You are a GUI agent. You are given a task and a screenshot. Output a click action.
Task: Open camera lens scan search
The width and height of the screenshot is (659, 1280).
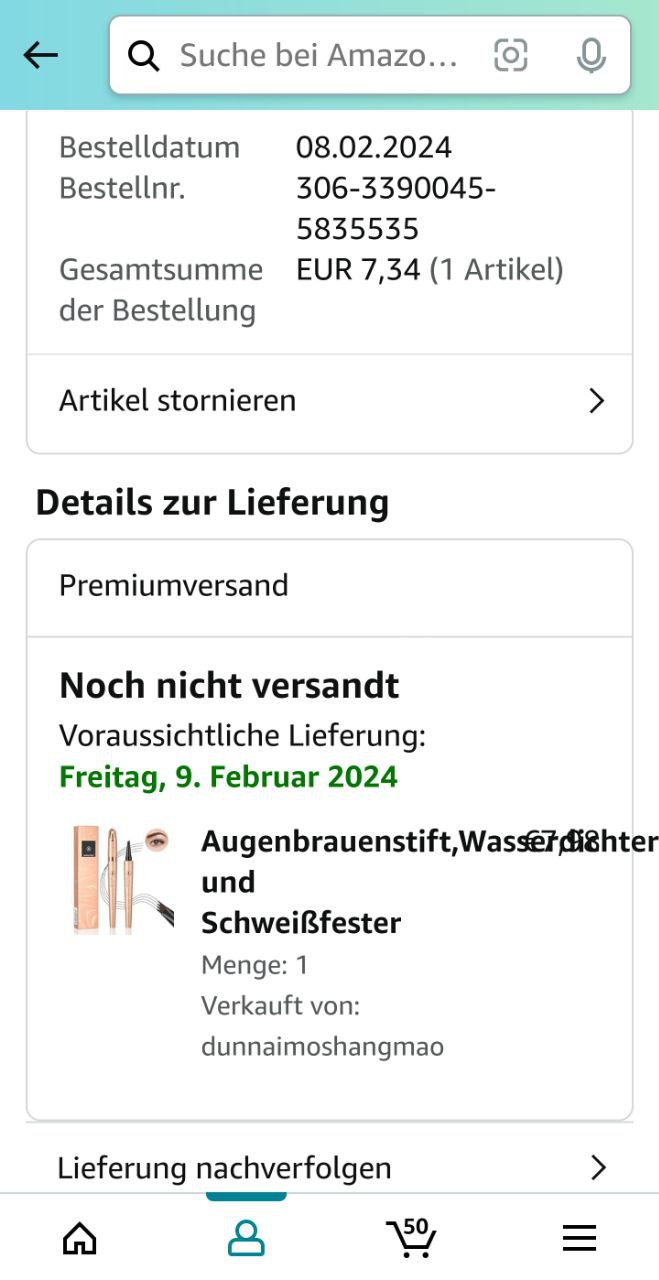click(510, 56)
